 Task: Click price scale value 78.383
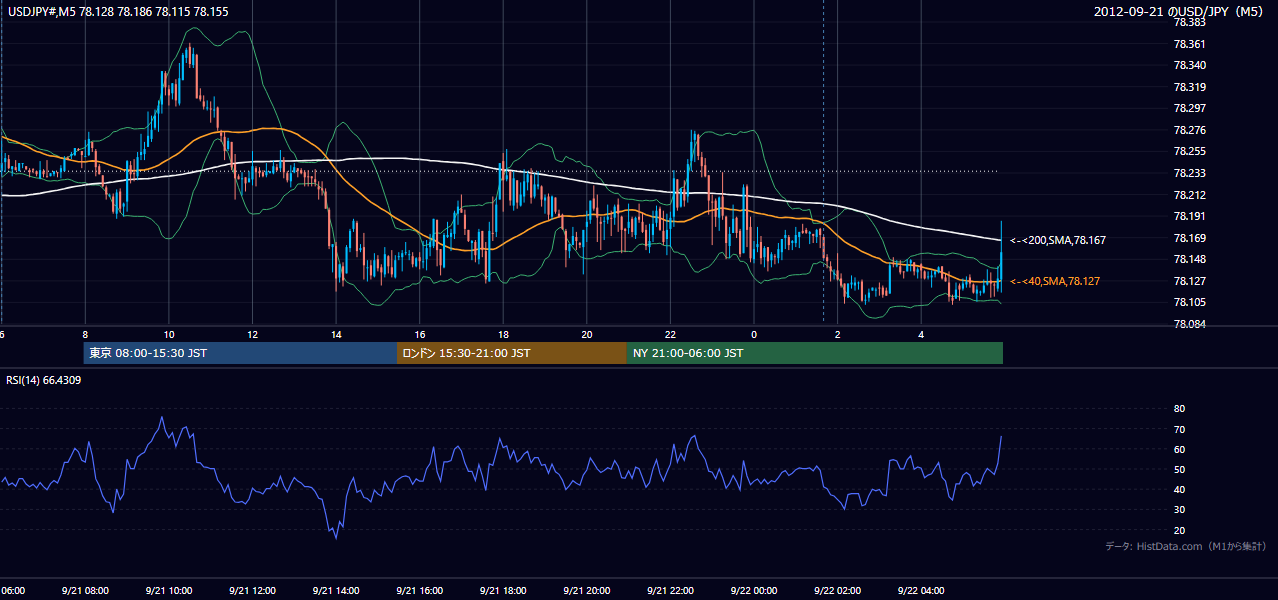1189,22
